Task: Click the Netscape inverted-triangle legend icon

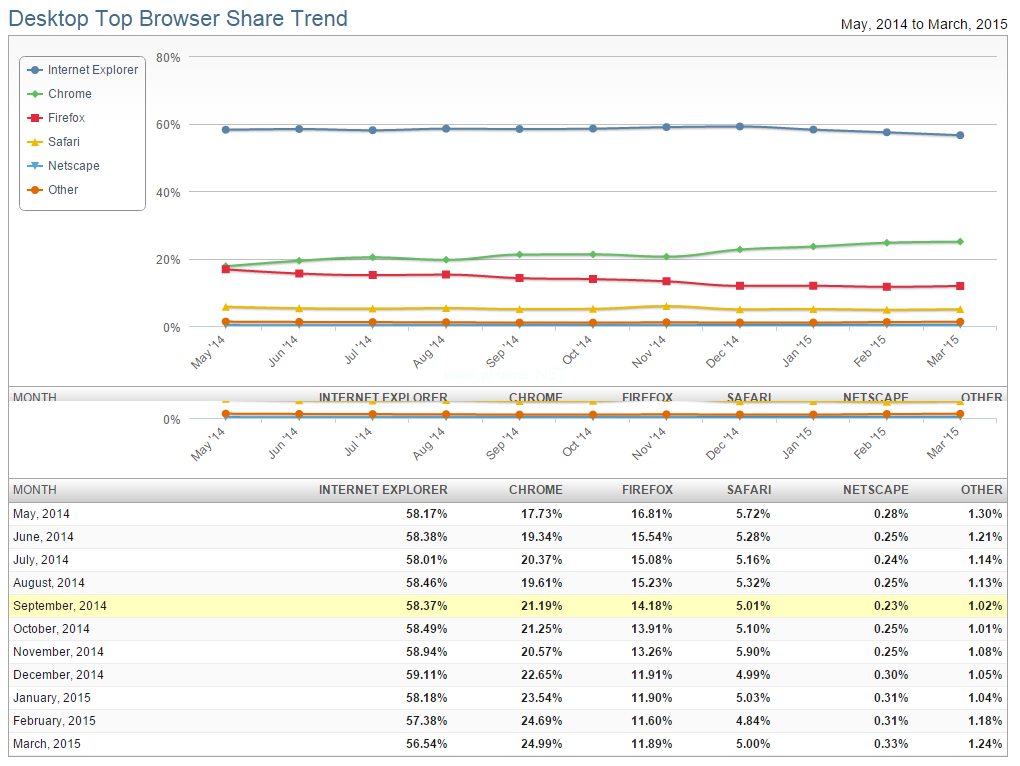Action: (x=36, y=166)
